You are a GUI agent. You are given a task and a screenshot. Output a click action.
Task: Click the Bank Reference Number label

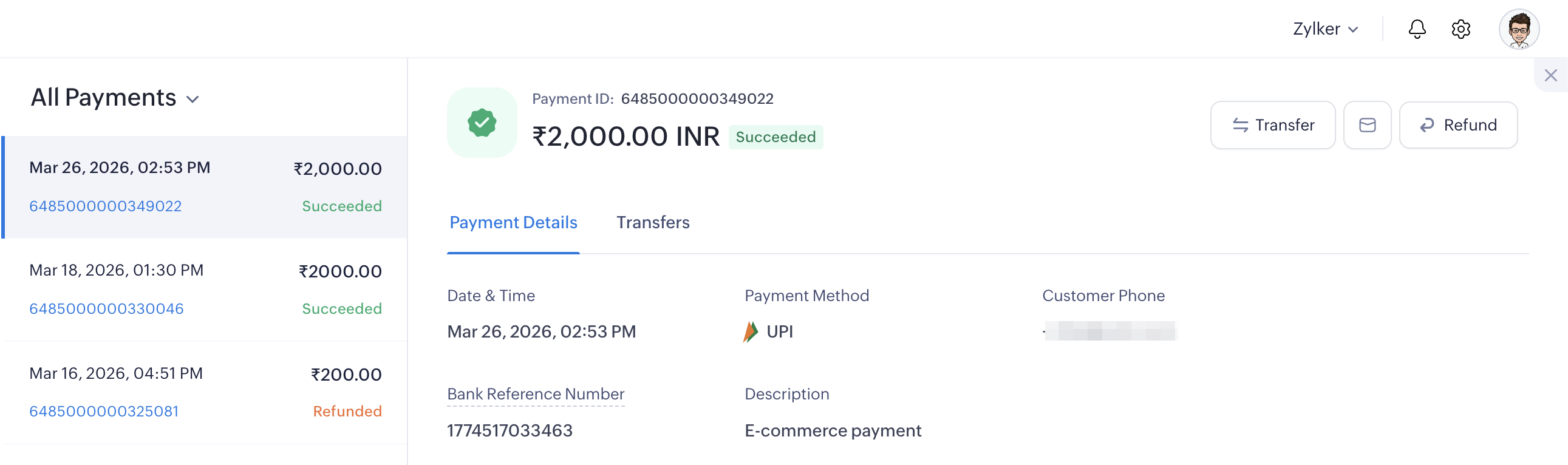[536, 395]
